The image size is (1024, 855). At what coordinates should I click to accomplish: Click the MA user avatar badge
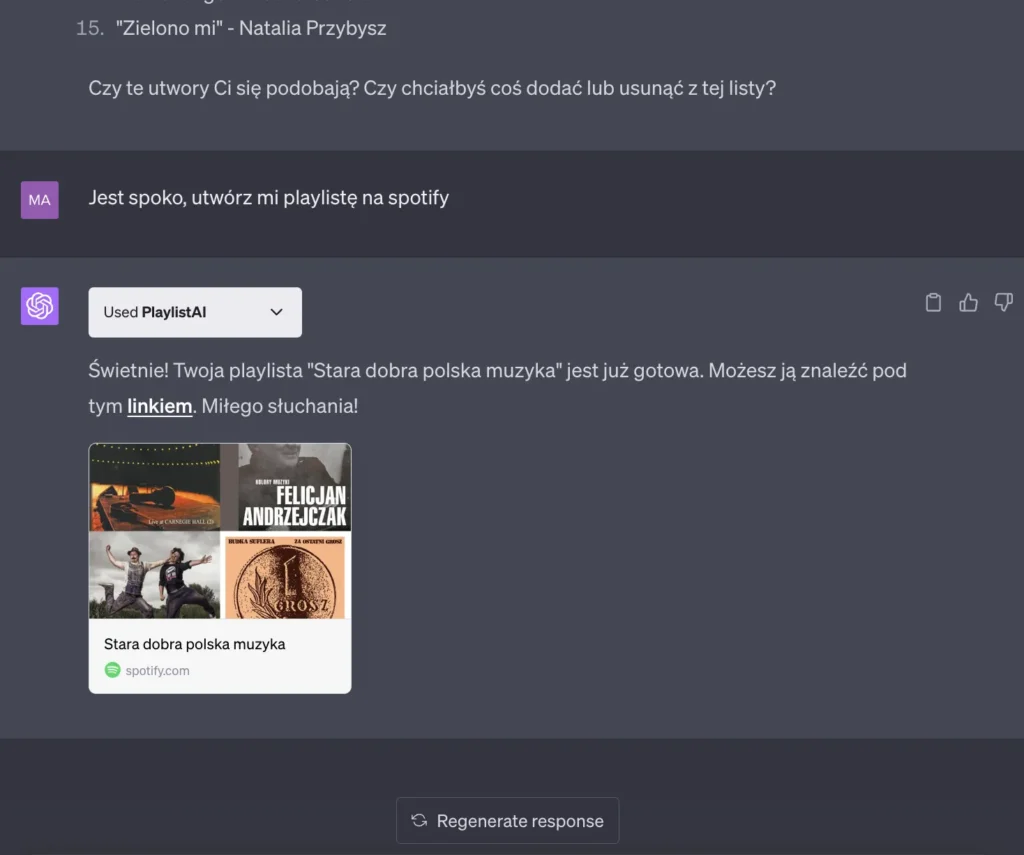(39, 200)
